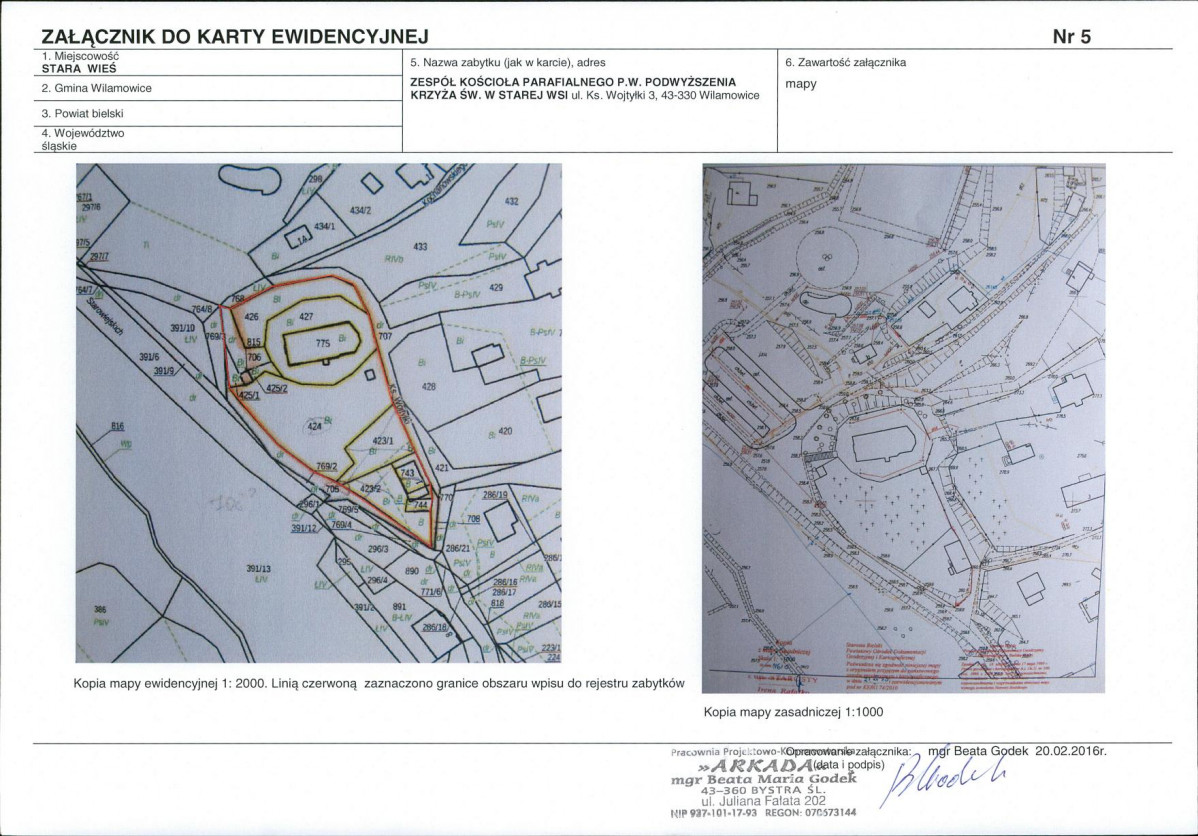
Task: Select parcel 428 on the cadastral map
Action: (429, 386)
